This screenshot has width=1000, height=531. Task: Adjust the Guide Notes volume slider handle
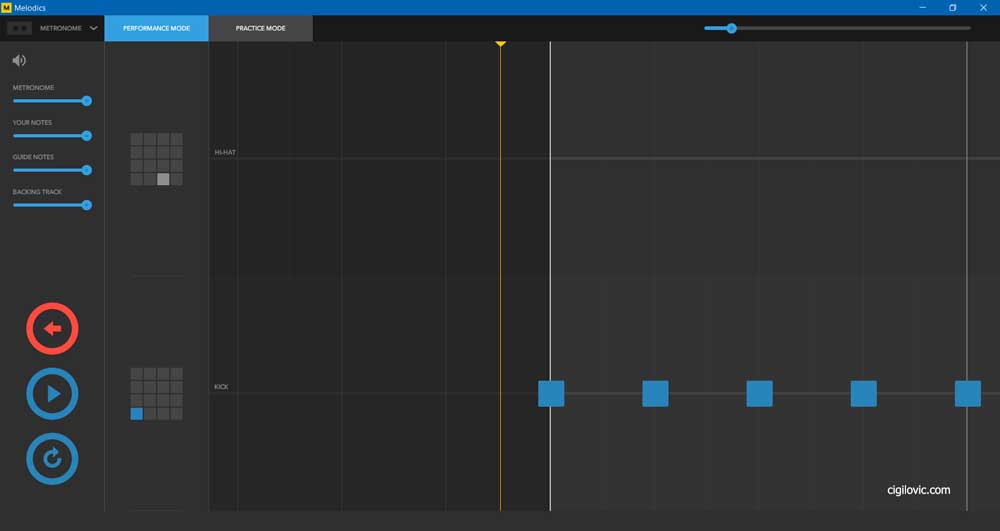coord(87,170)
